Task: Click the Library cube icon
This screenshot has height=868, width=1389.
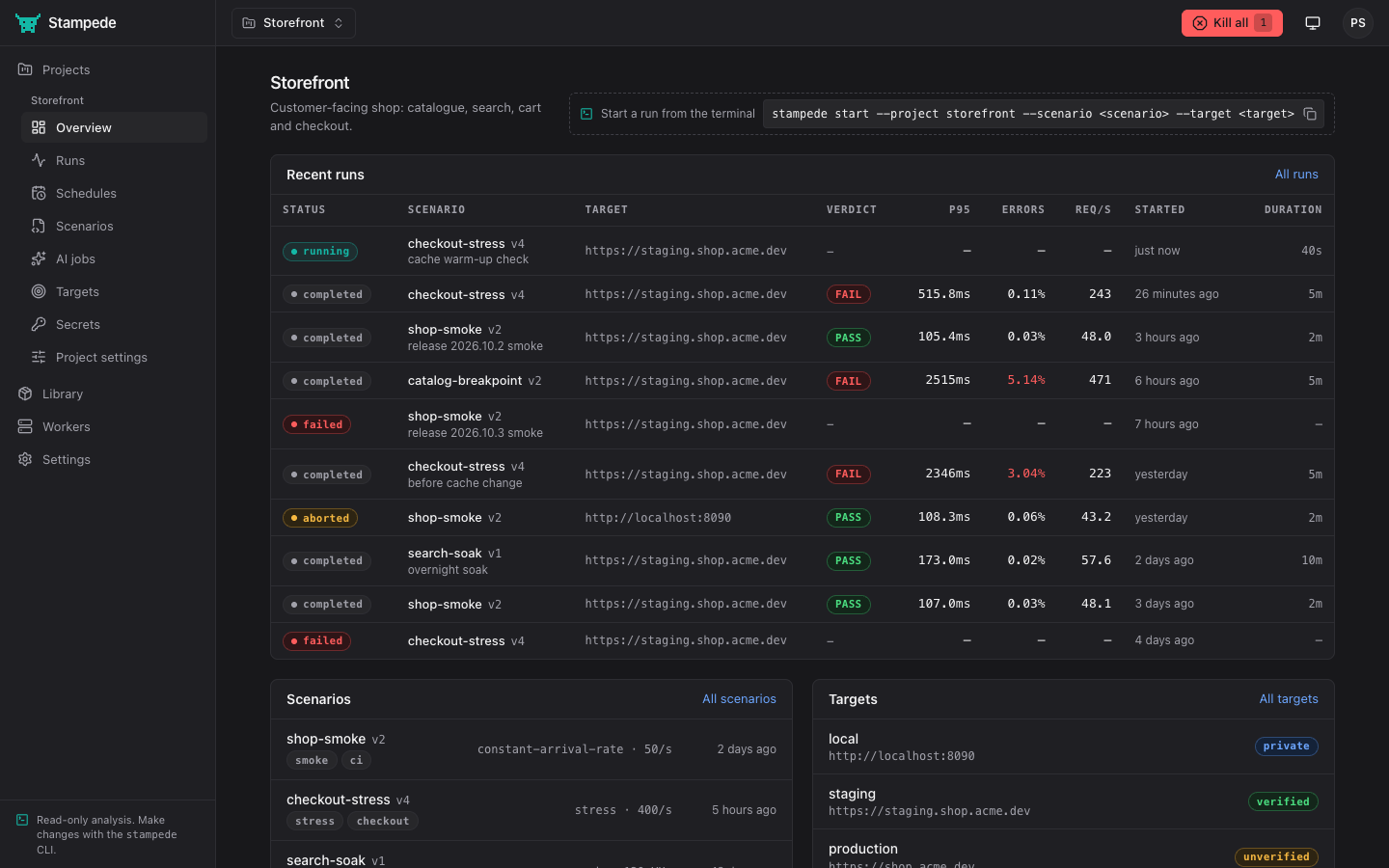Action: (x=25, y=393)
